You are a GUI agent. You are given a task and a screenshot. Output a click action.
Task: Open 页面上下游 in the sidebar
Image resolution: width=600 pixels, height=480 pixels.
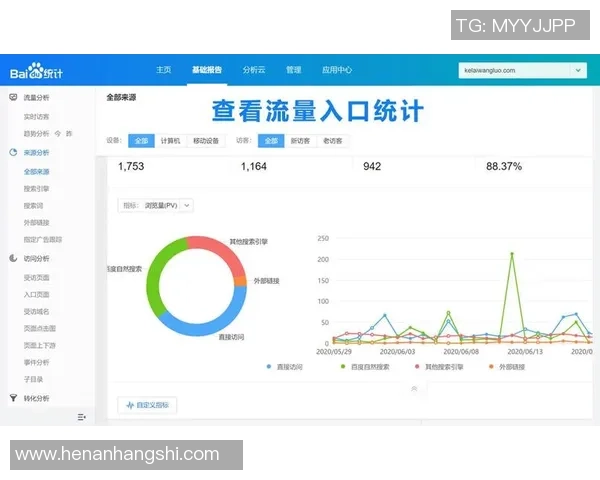(40, 345)
